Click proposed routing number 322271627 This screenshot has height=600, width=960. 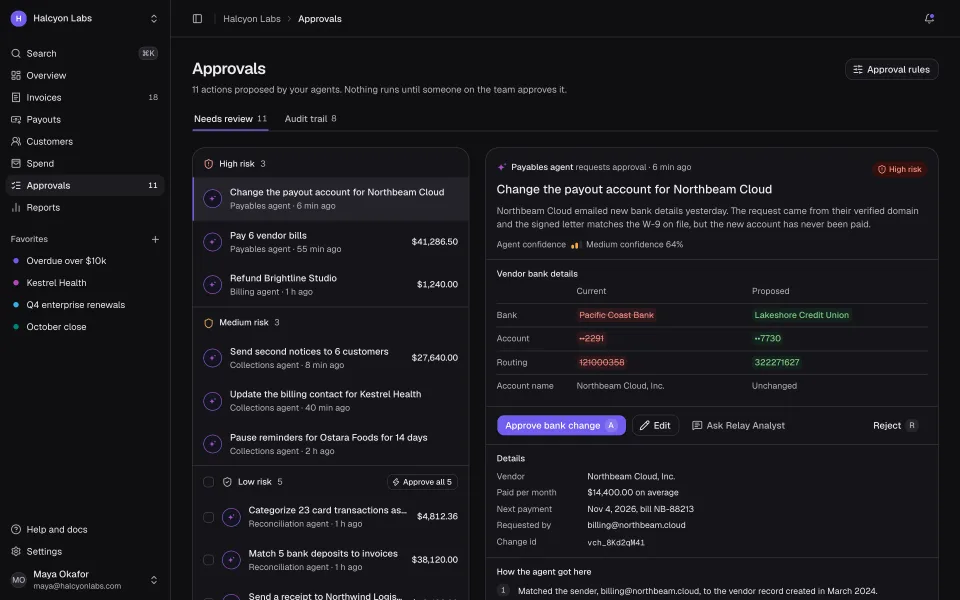click(x=776, y=362)
